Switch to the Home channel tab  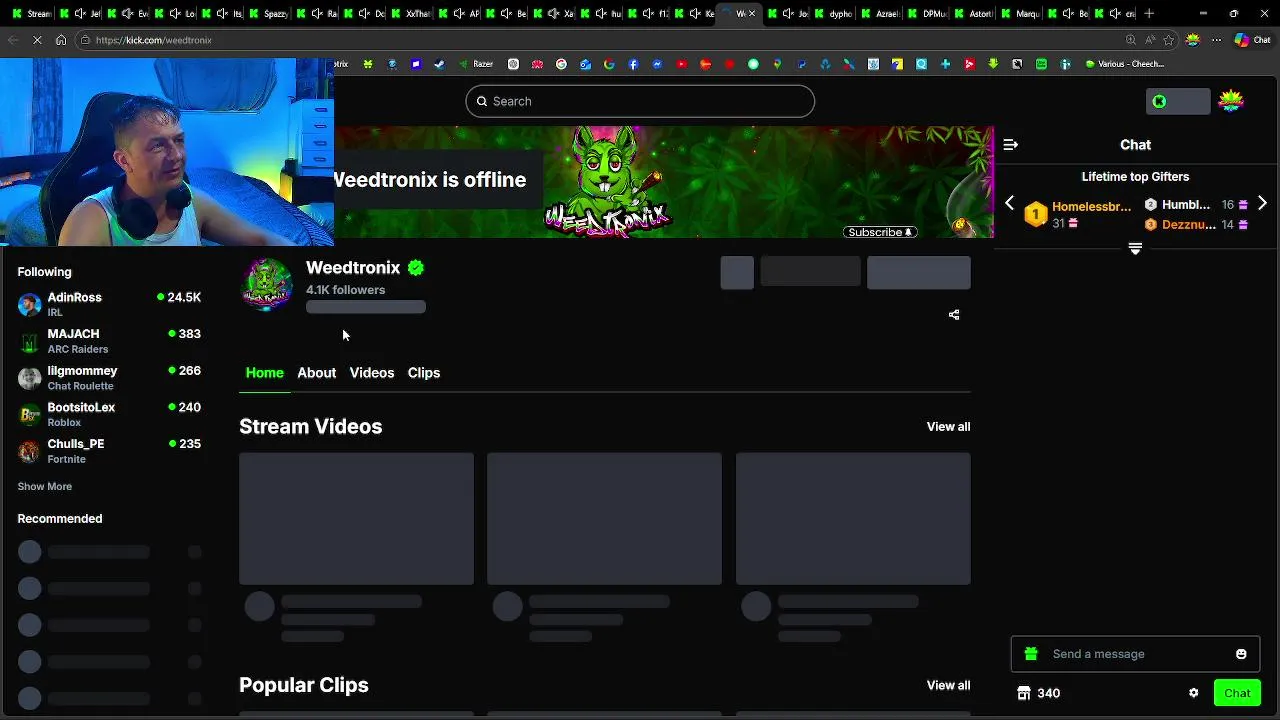click(265, 373)
